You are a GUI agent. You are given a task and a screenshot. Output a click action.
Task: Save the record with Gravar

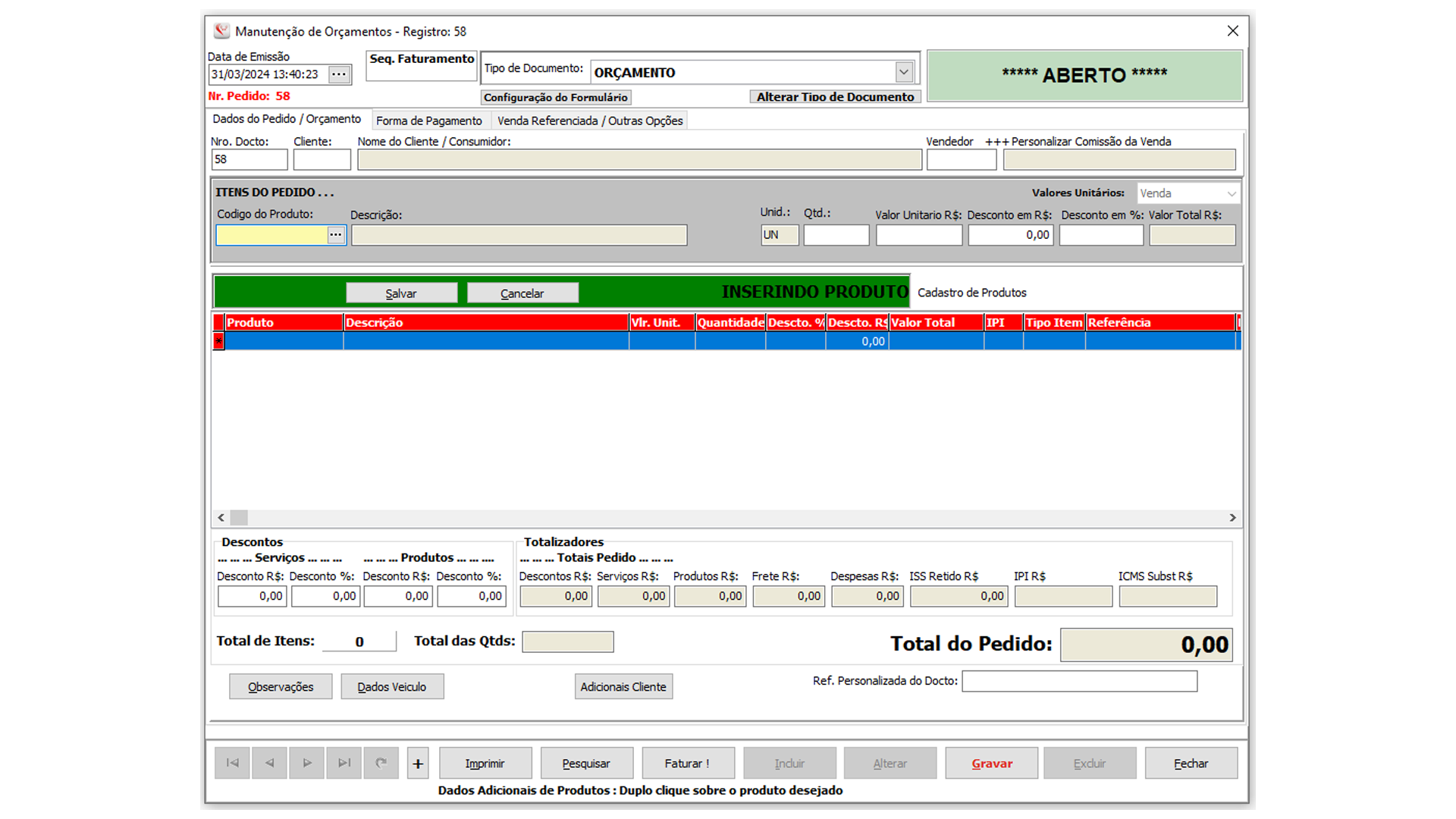[992, 763]
